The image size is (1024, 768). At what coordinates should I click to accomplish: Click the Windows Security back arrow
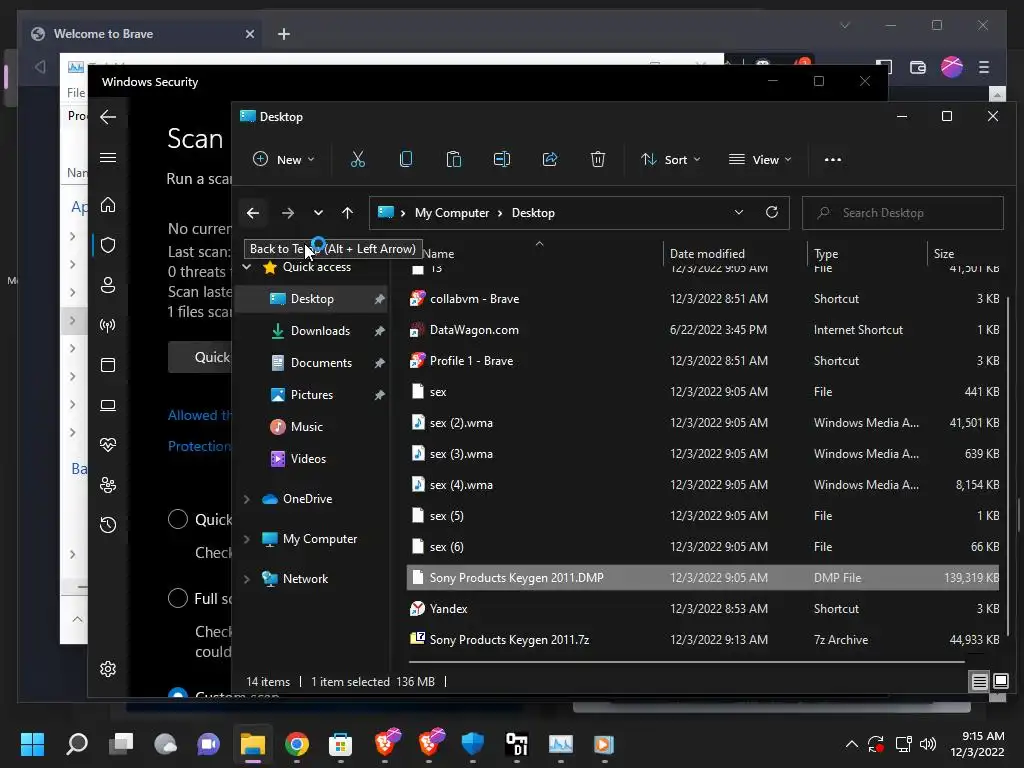(x=108, y=117)
